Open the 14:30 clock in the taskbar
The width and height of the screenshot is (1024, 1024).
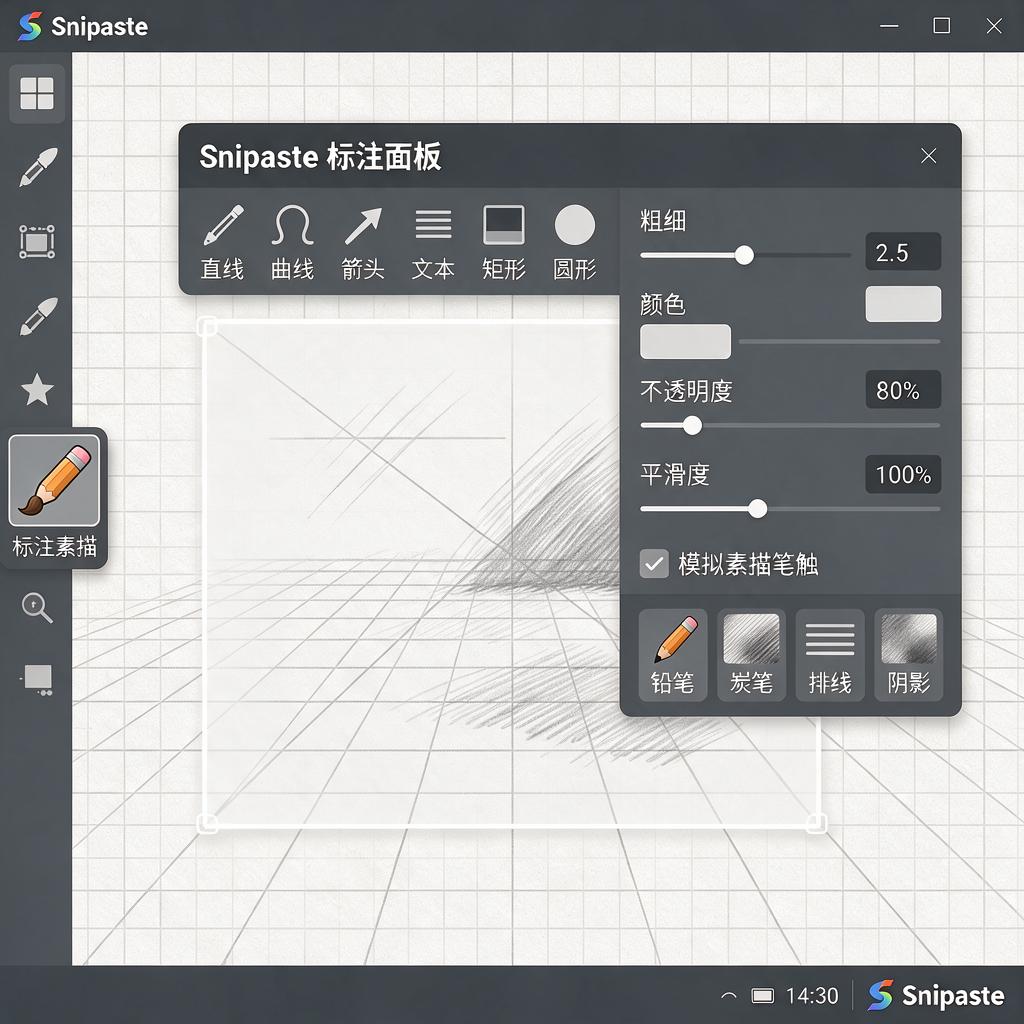(x=812, y=996)
